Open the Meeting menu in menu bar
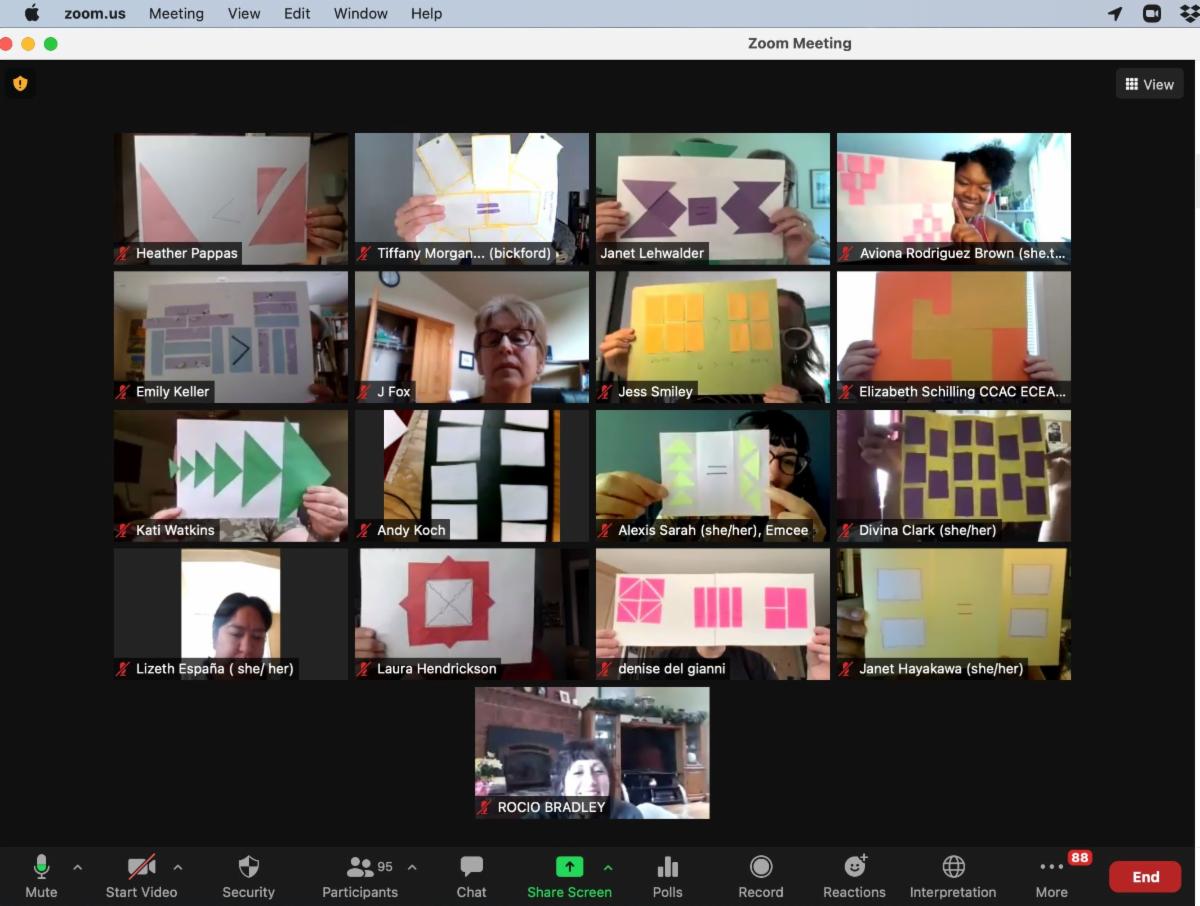 click(x=176, y=13)
